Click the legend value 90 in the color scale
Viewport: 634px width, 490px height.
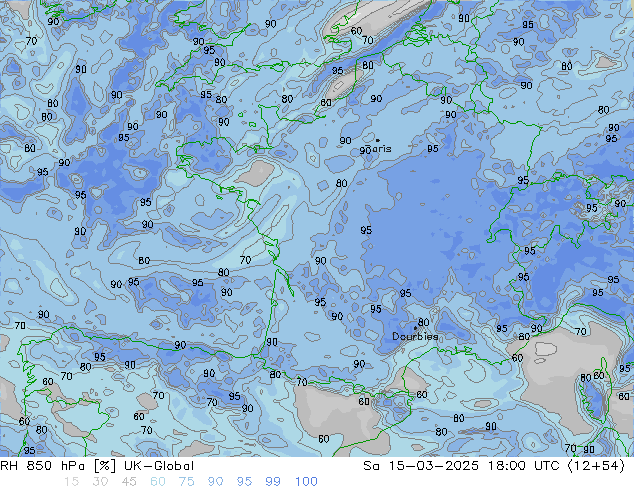(215, 482)
